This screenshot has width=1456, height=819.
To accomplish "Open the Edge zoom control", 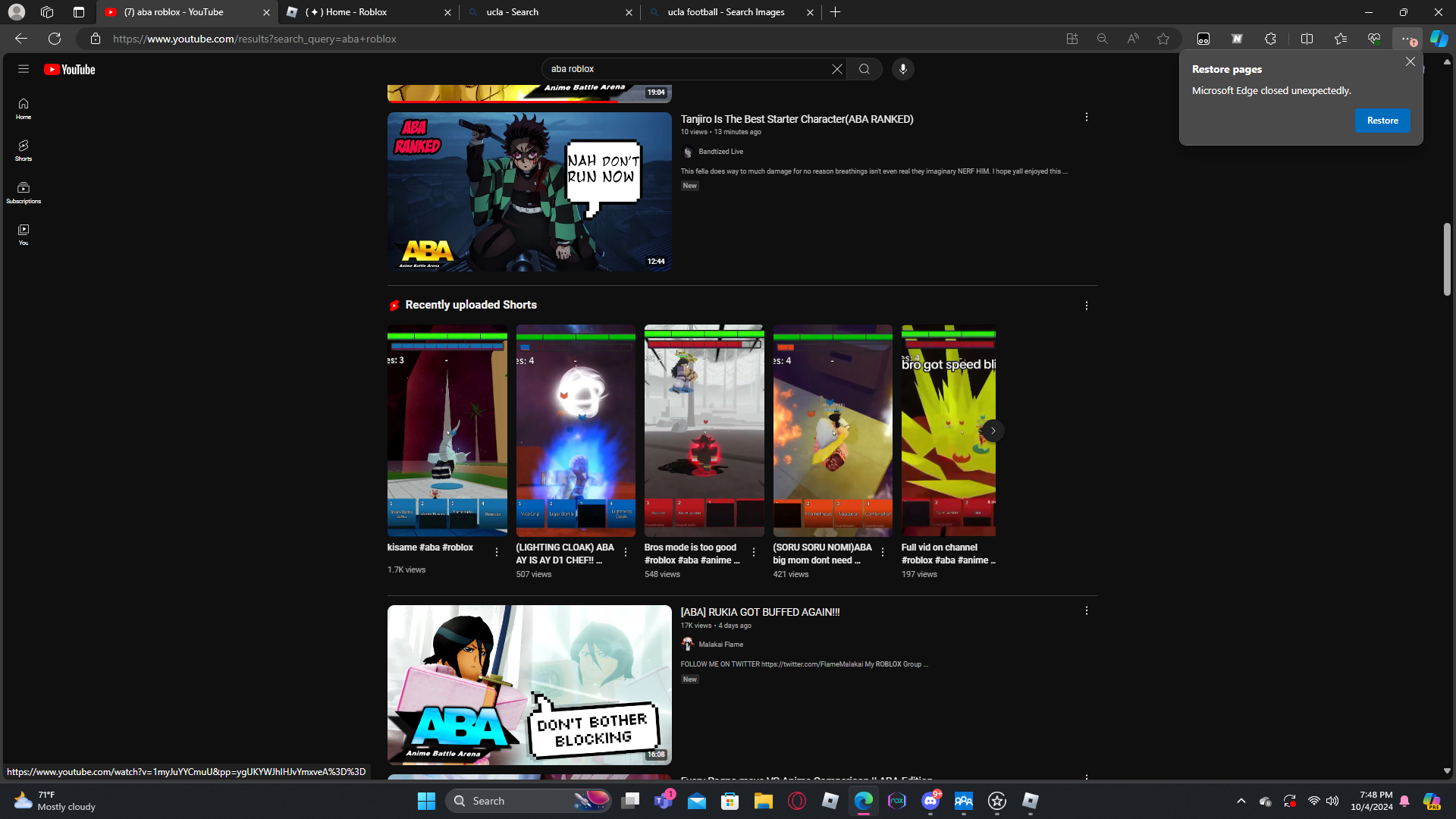I will [1103, 39].
